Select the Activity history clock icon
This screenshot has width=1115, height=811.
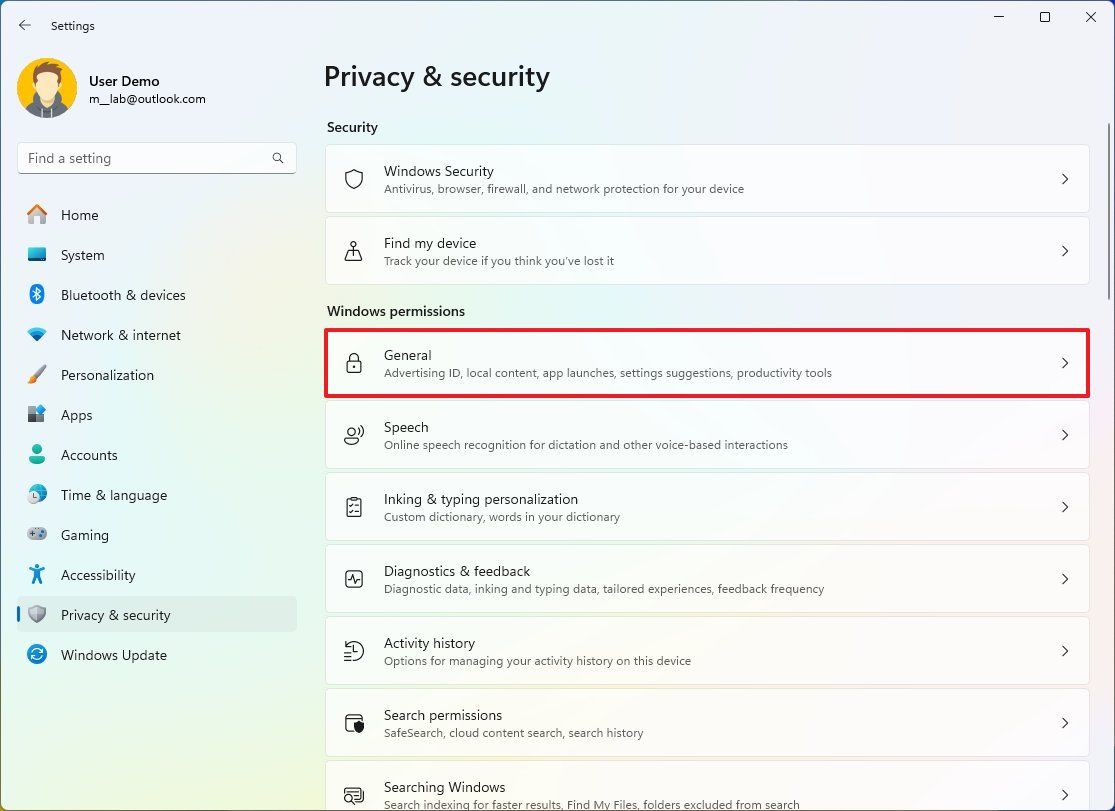tap(353, 651)
